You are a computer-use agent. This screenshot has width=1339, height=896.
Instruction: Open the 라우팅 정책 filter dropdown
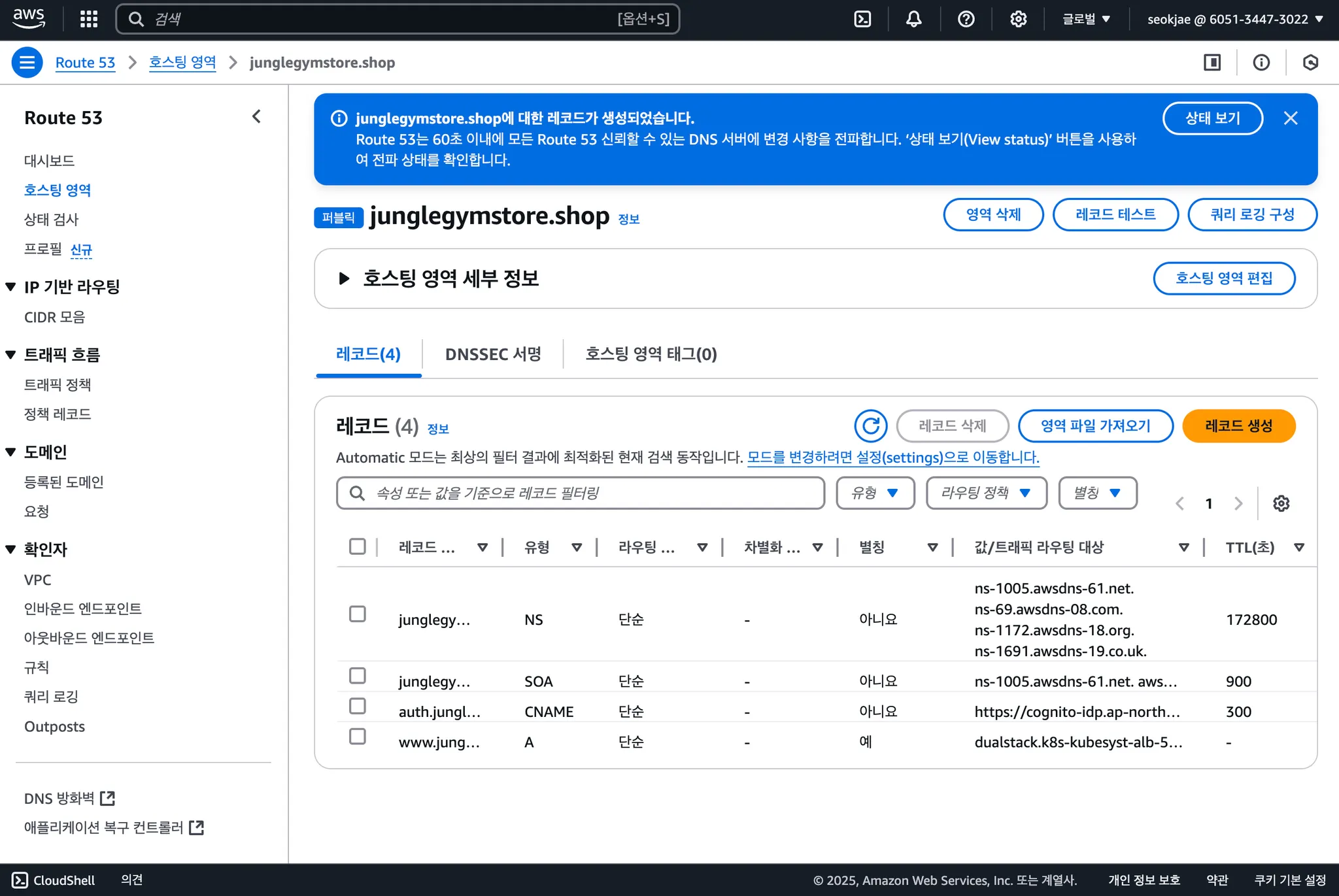(986, 493)
